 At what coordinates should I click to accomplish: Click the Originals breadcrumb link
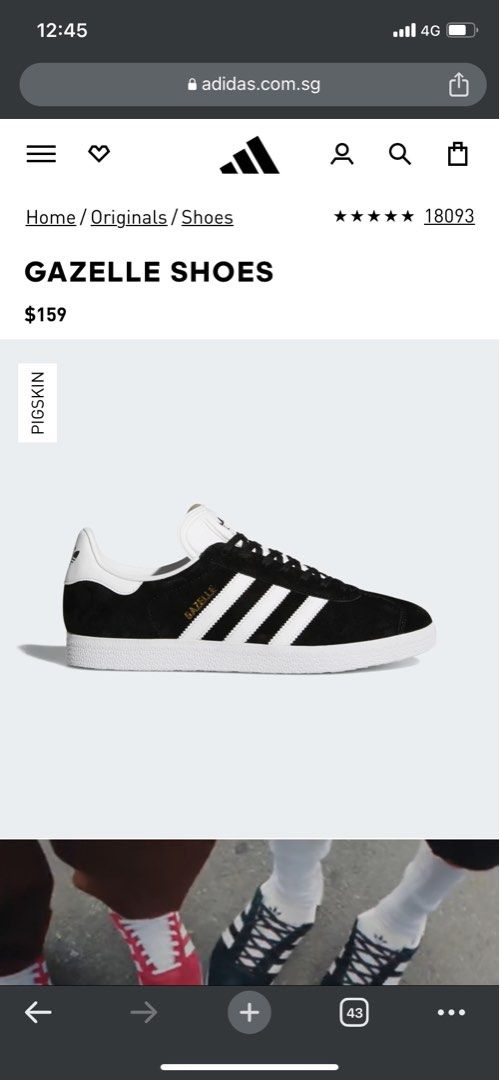129,218
